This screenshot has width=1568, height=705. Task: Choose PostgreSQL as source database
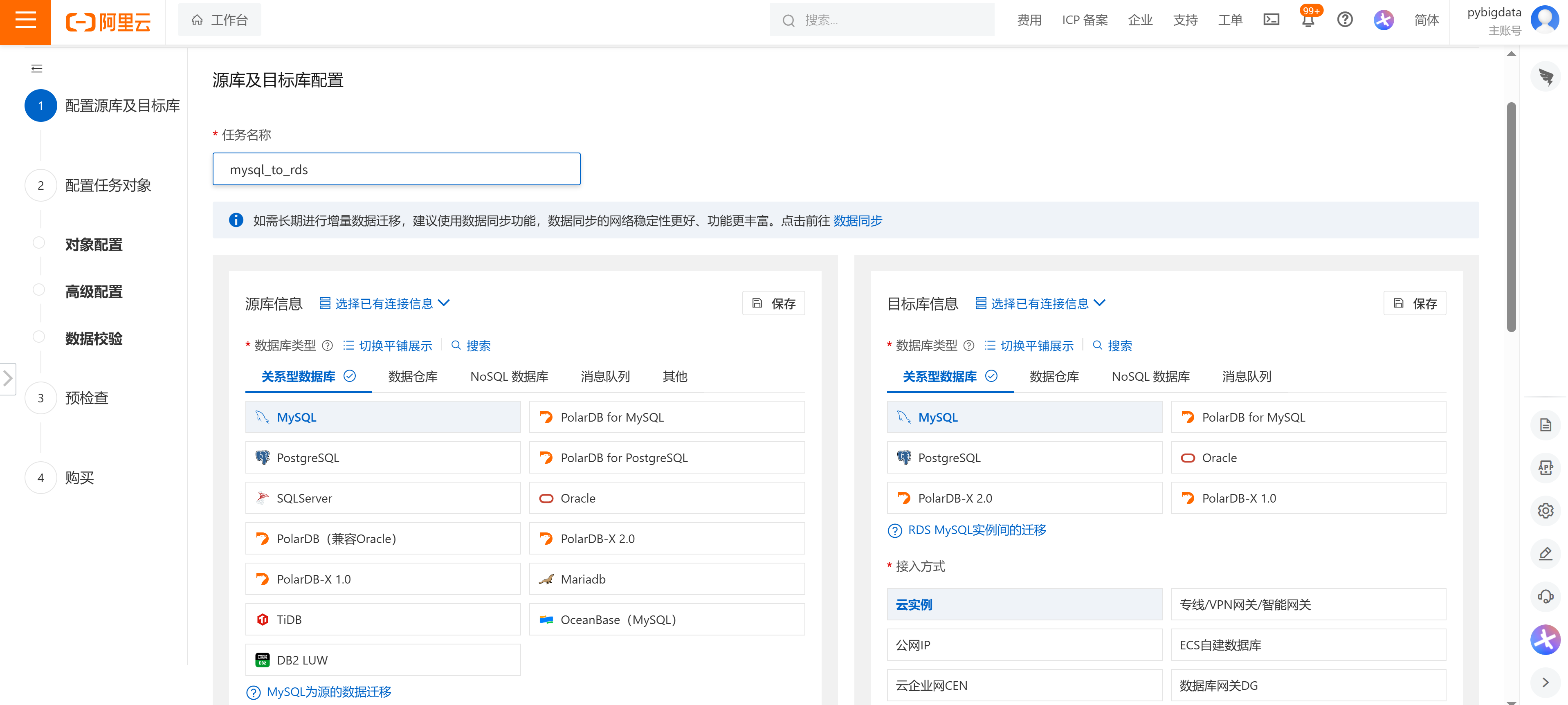[383, 458]
